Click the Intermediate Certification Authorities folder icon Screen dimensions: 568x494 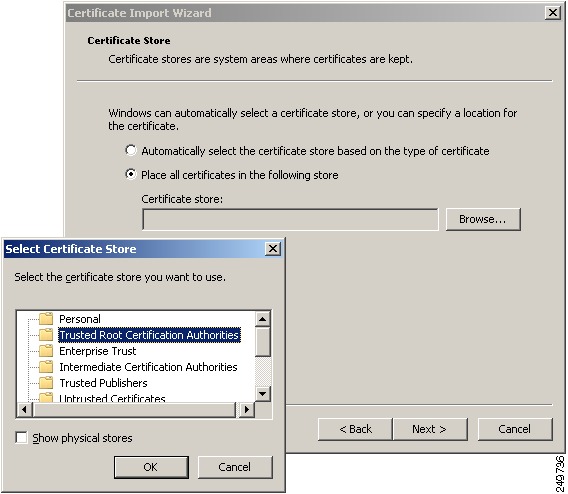[46, 367]
